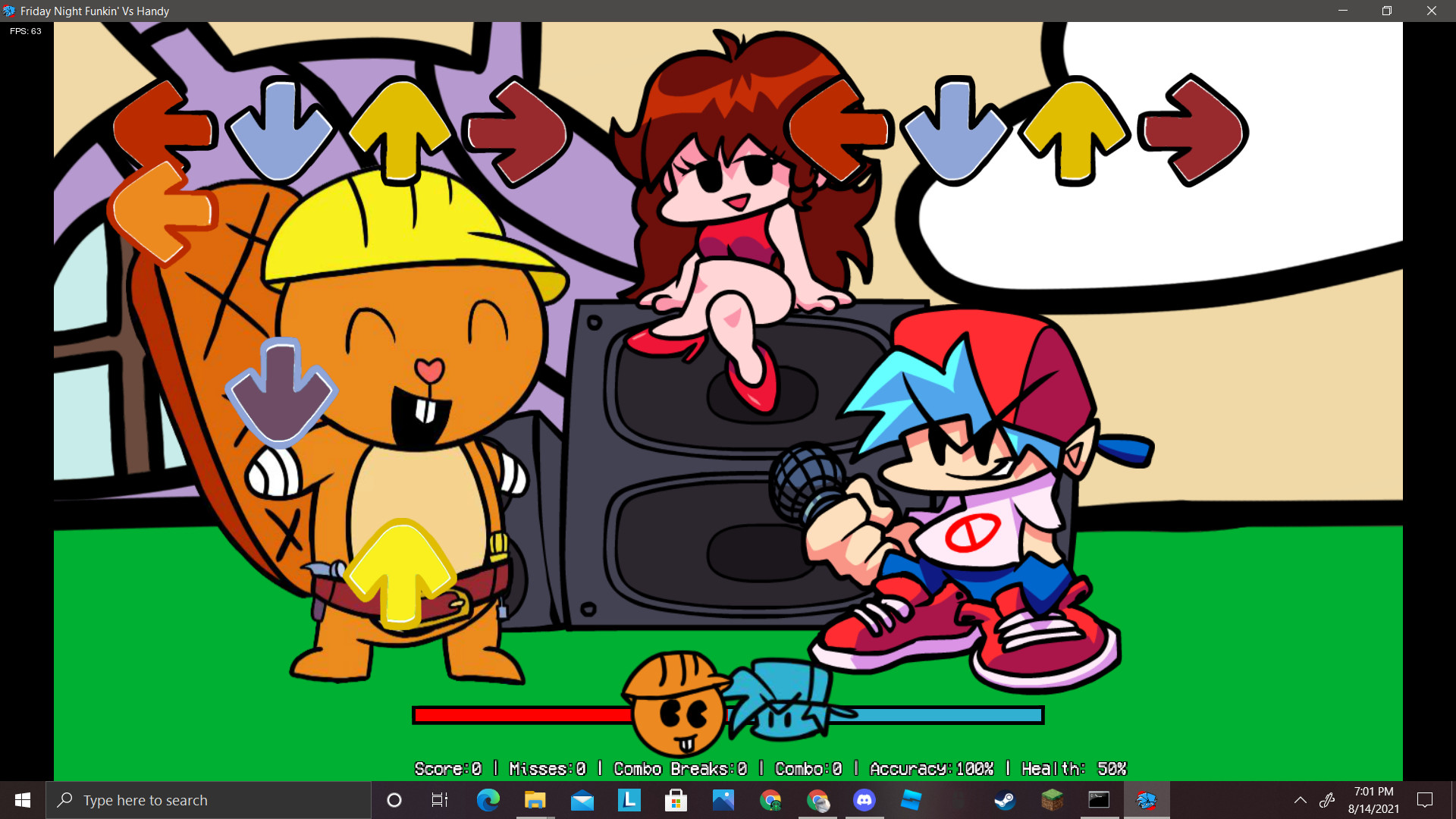1456x819 pixels.
Task: Launch Minecraft from the taskbar
Action: click(x=1052, y=800)
